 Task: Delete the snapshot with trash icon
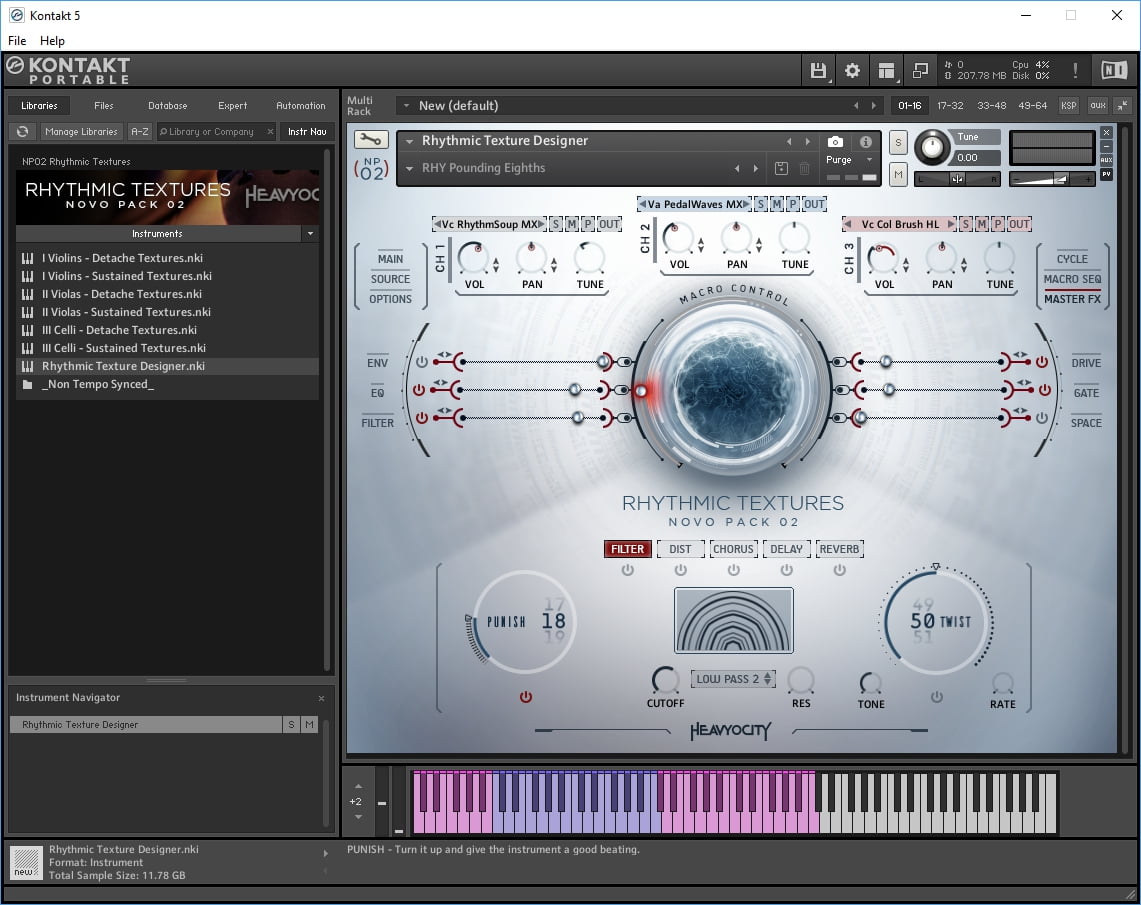pyautogui.click(x=805, y=169)
